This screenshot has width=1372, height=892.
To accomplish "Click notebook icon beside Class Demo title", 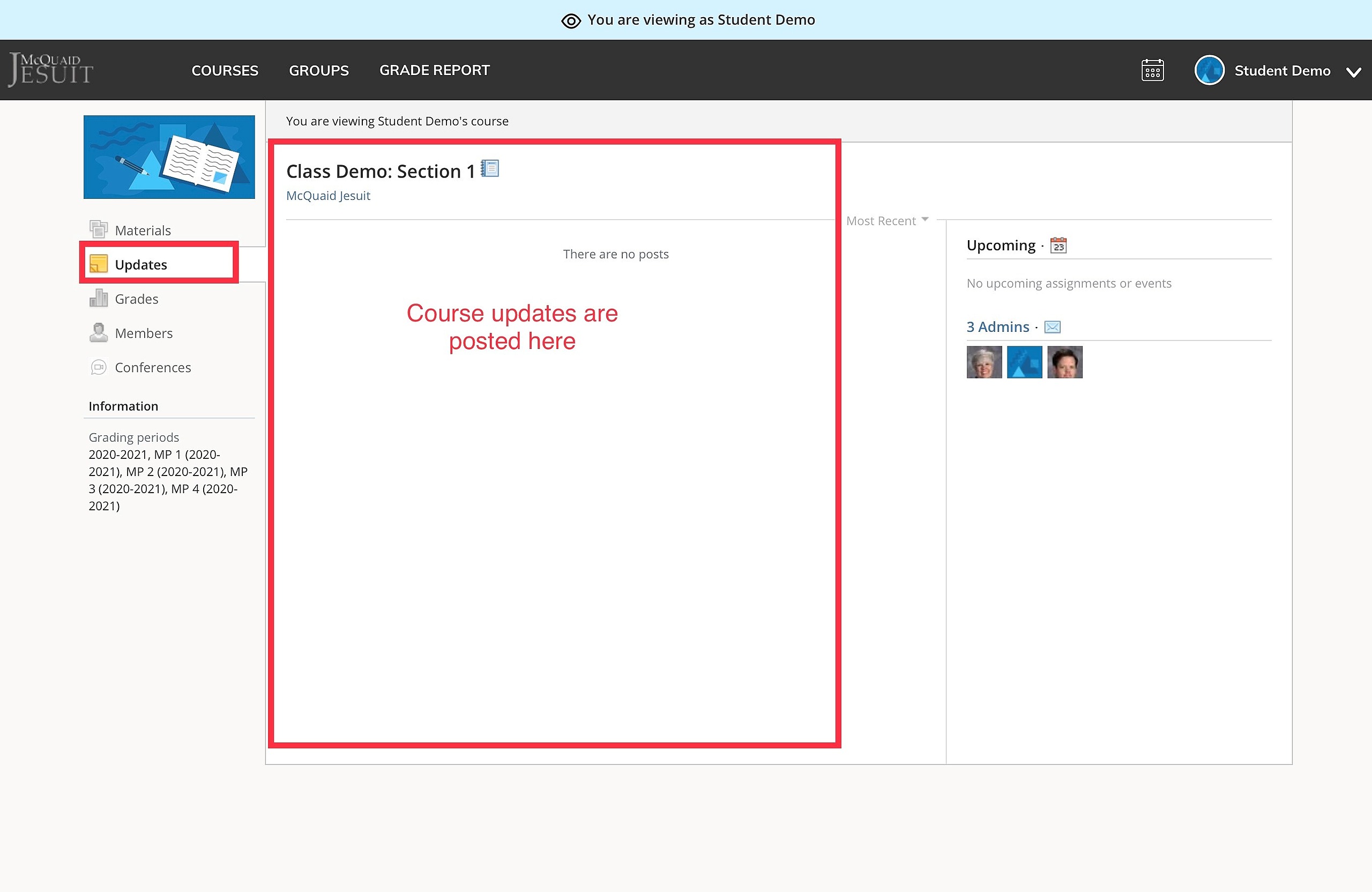I will [x=490, y=168].
